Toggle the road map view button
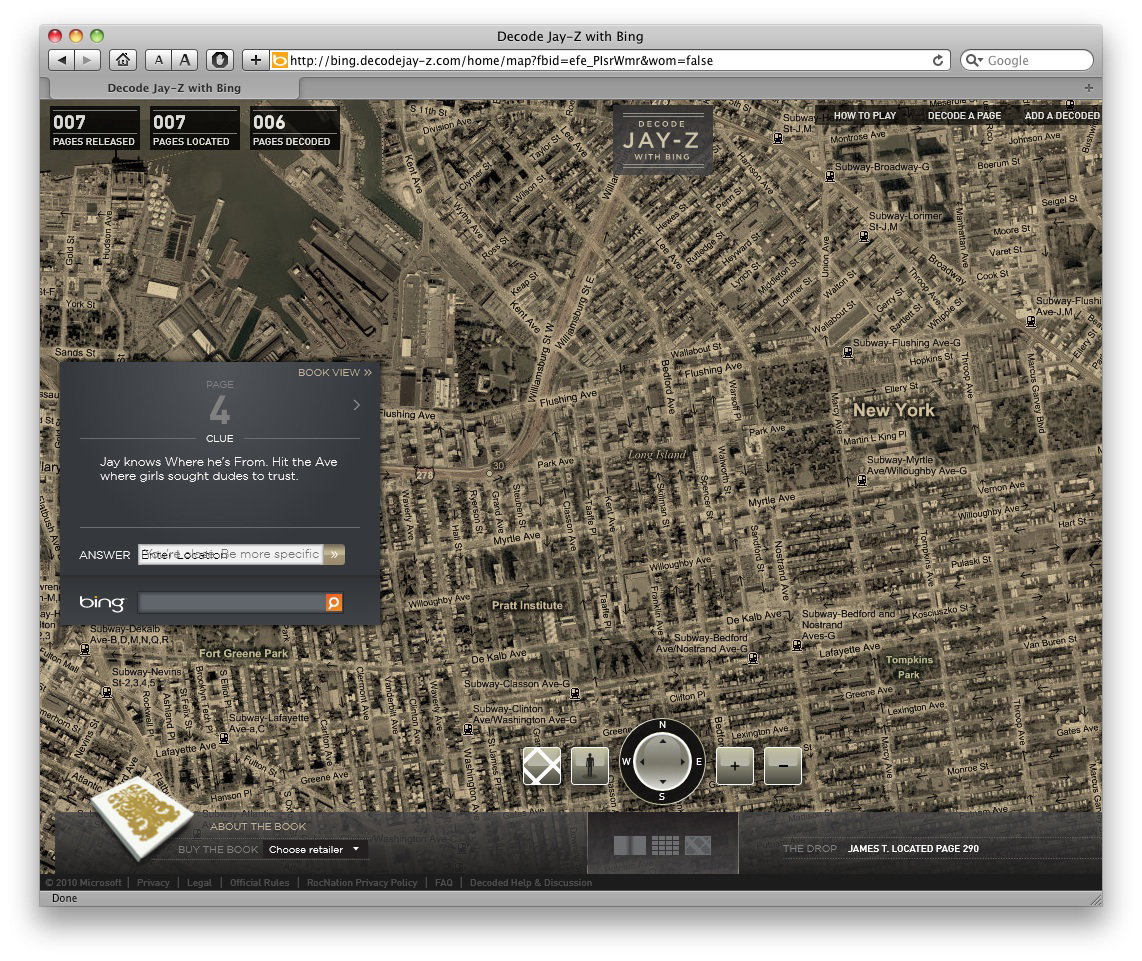The width and height of the screenshot is (1142, 961). point(542,766)
